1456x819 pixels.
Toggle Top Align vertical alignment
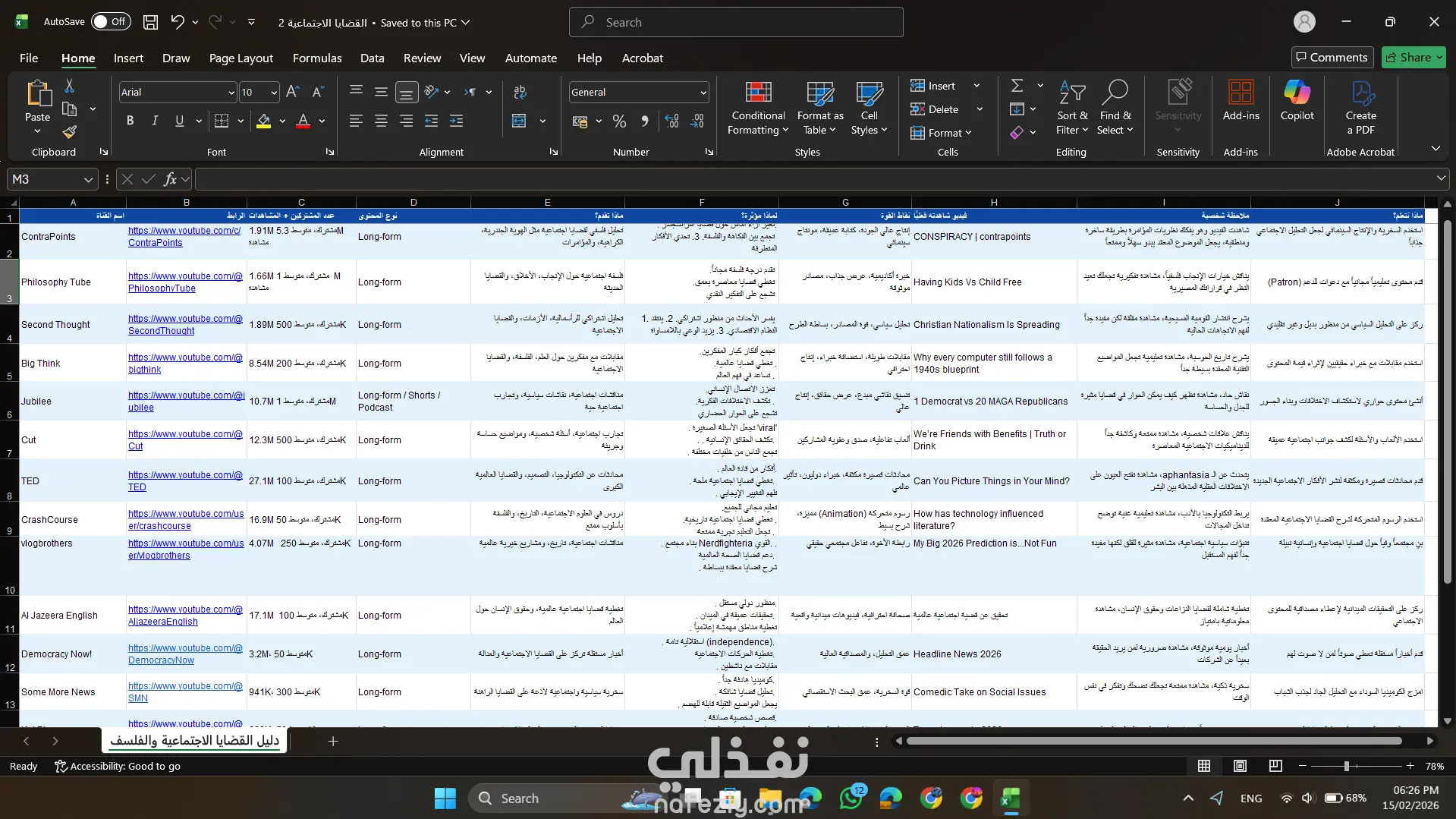tap(356, 92)
